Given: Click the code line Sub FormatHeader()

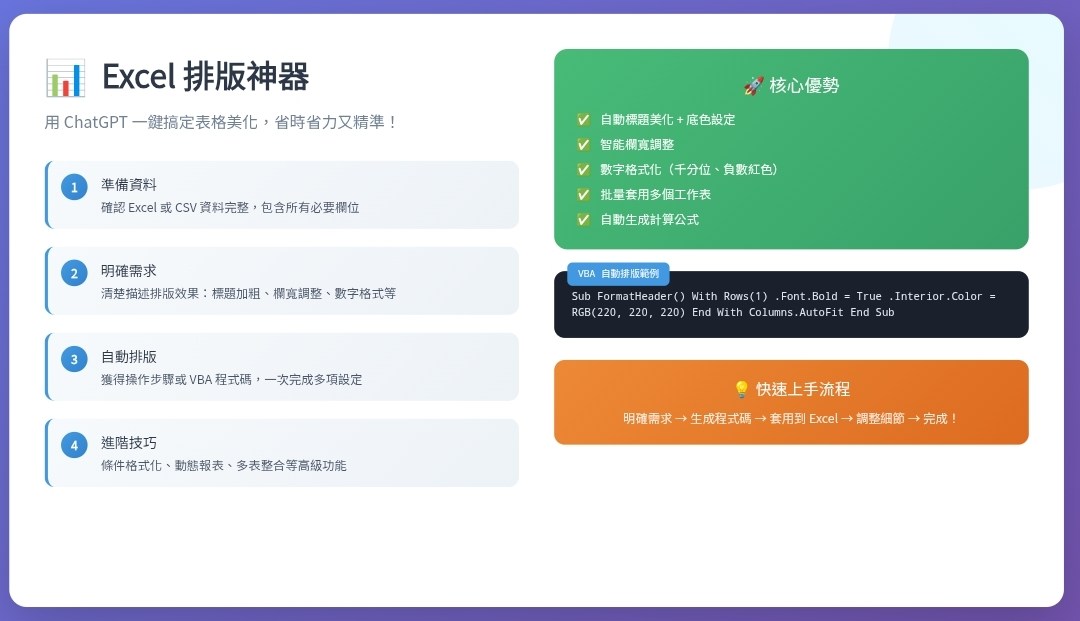Looking at the screenshot, I should (783, 296).
